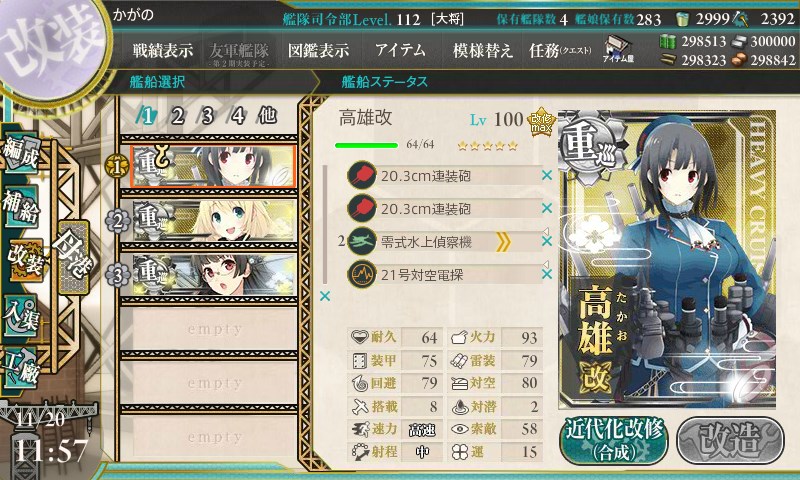Select the blonde heavy cruiser in slot 2
The height and width of the screenshot is (480, 800).
pos(214,220)
